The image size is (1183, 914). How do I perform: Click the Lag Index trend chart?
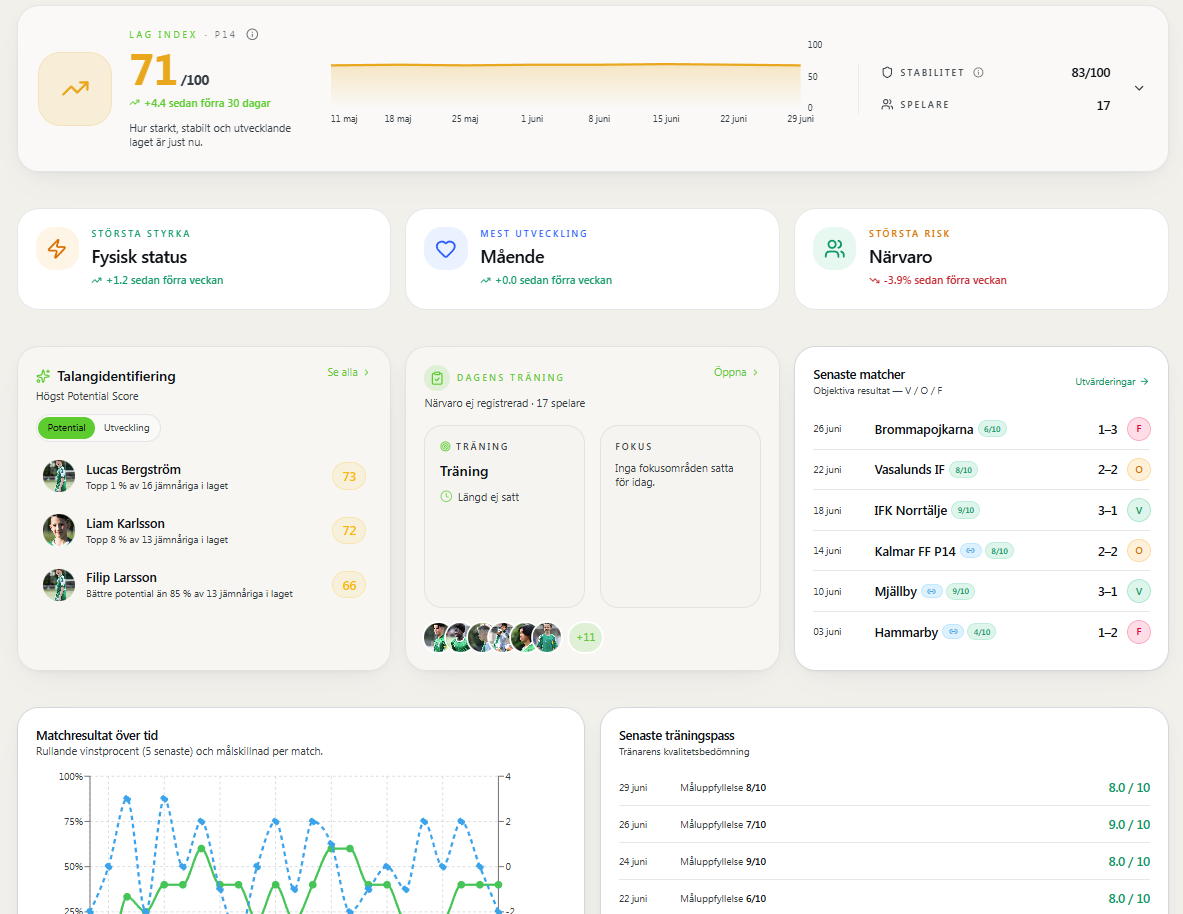[x=566, y=85]
